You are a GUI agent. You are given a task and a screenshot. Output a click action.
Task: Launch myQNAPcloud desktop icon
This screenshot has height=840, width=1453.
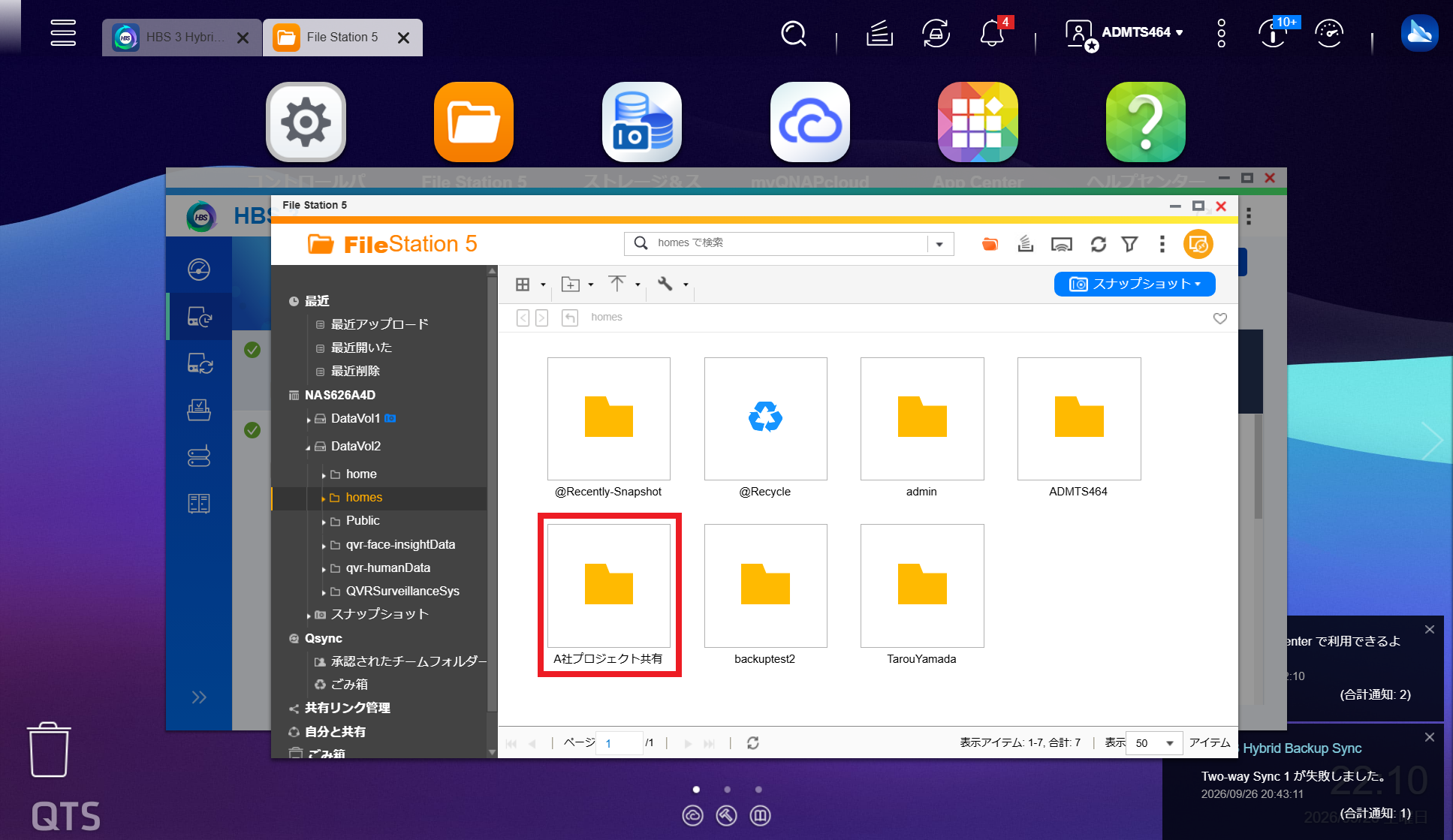[810, 122]
